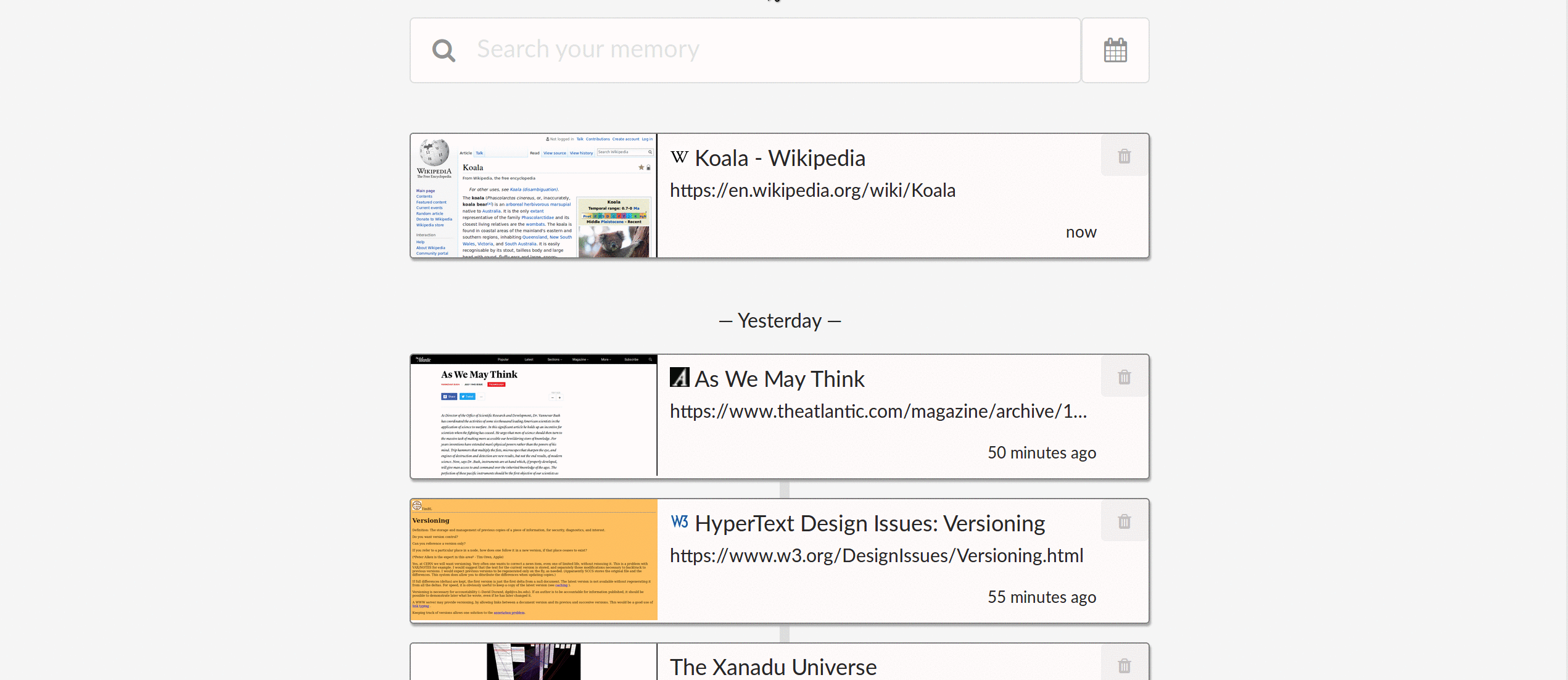Screen dimensions: 1568x680
Task: Open the Koala - Wikipedia title
Action: point(780,158)
